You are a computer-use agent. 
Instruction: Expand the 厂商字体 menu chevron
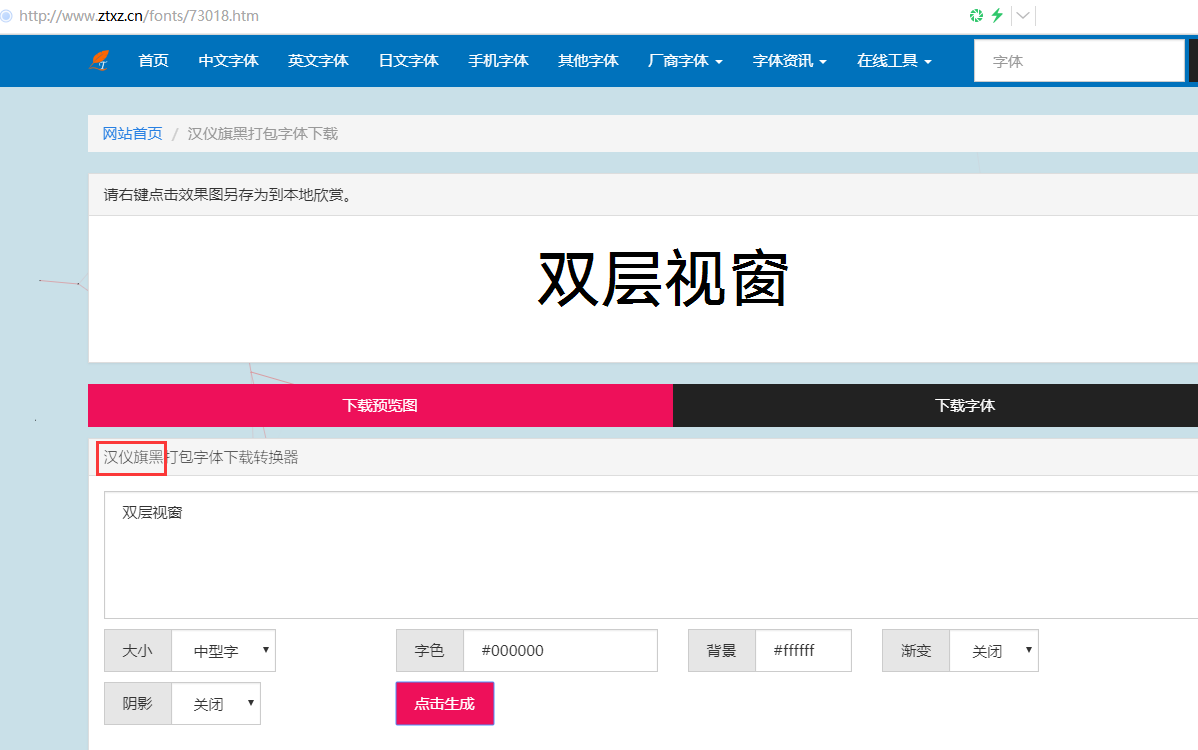[721, 60]
